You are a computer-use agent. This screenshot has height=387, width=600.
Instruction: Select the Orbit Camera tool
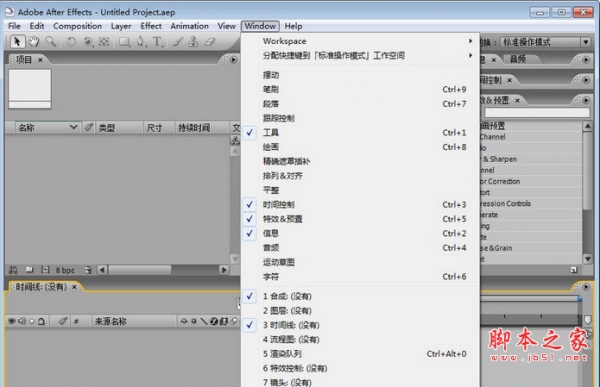click(x=88, y=42)
